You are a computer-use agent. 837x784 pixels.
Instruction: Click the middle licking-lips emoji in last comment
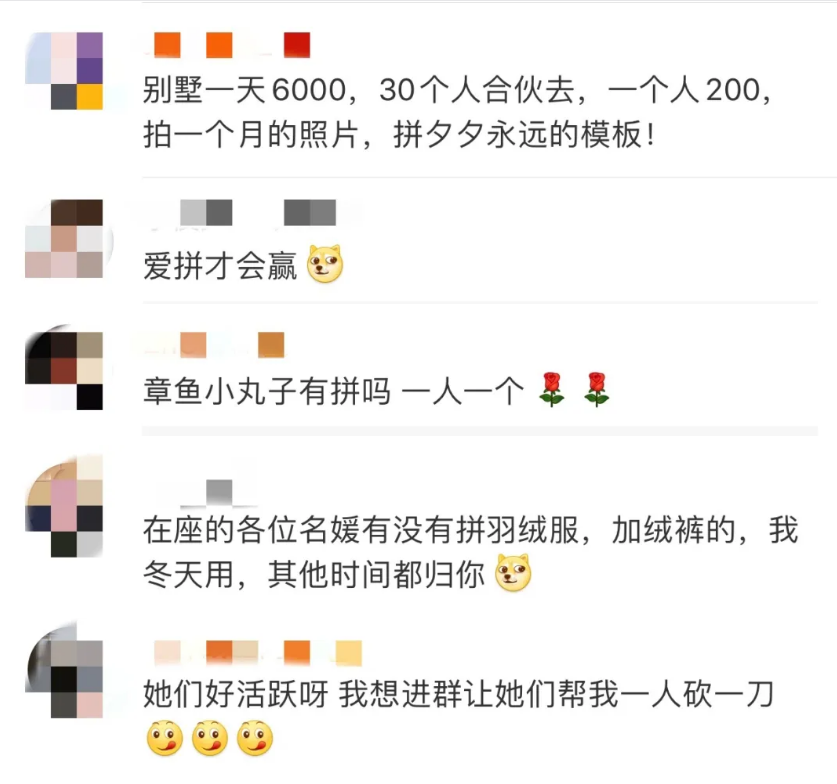point(210,738)
